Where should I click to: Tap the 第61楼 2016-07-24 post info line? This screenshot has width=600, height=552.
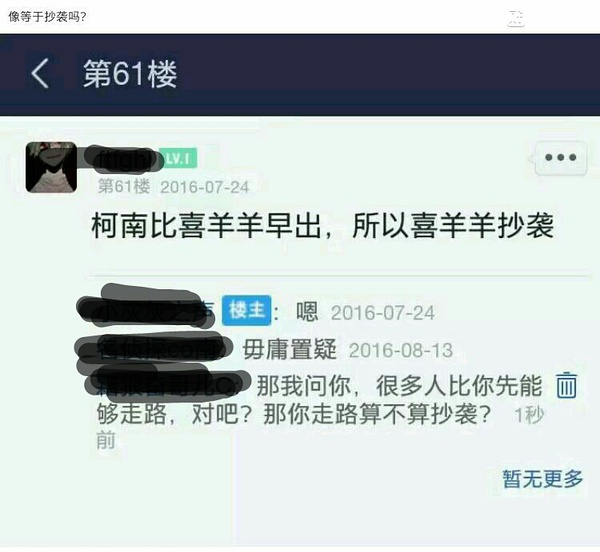pyautogui.click(x=173, y=187)
